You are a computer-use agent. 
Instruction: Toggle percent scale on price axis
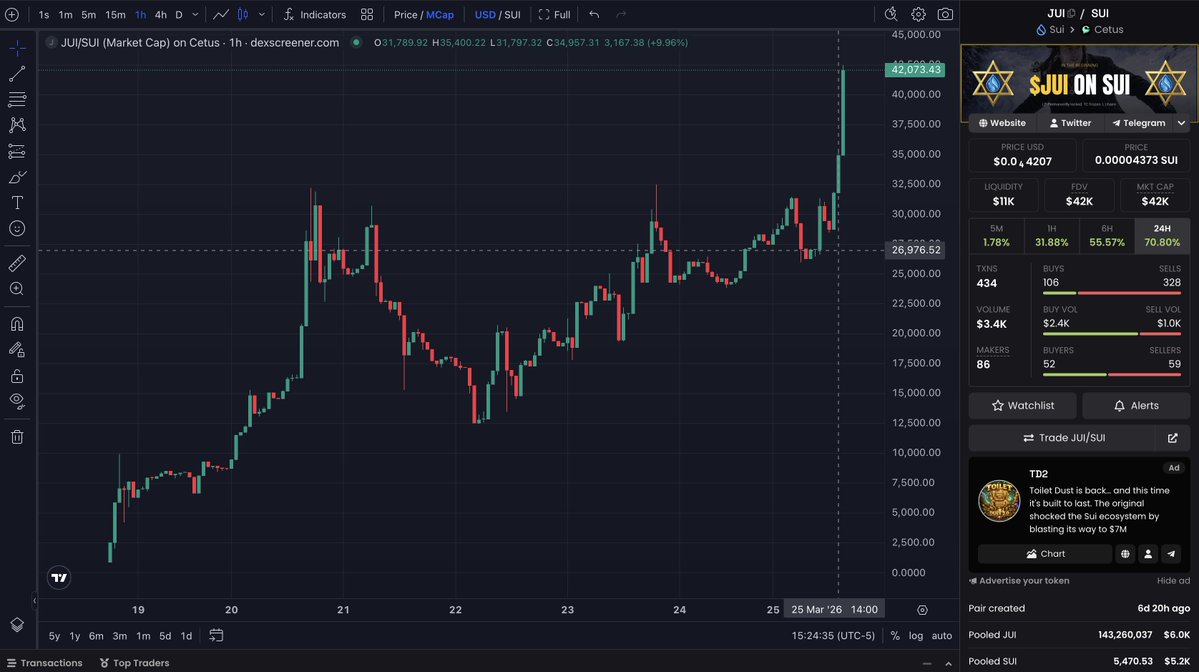click(x=895, y=635)
